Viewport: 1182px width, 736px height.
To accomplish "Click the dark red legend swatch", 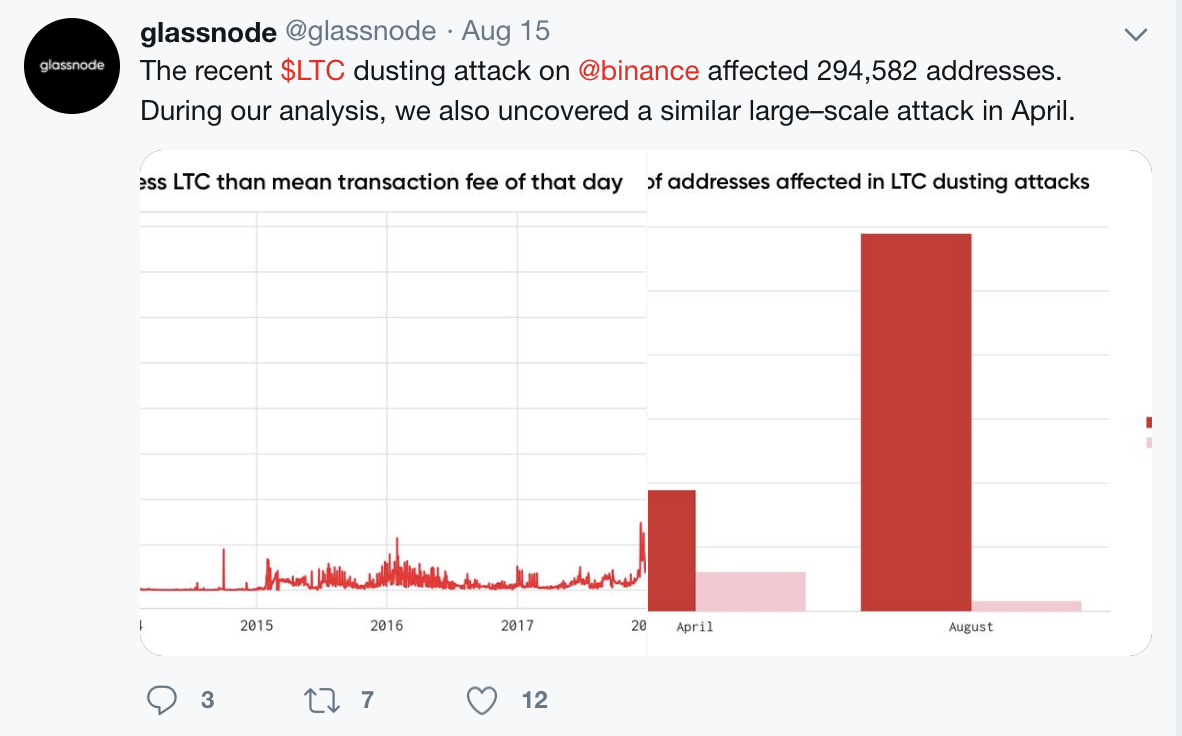I will pos(1149,422).
